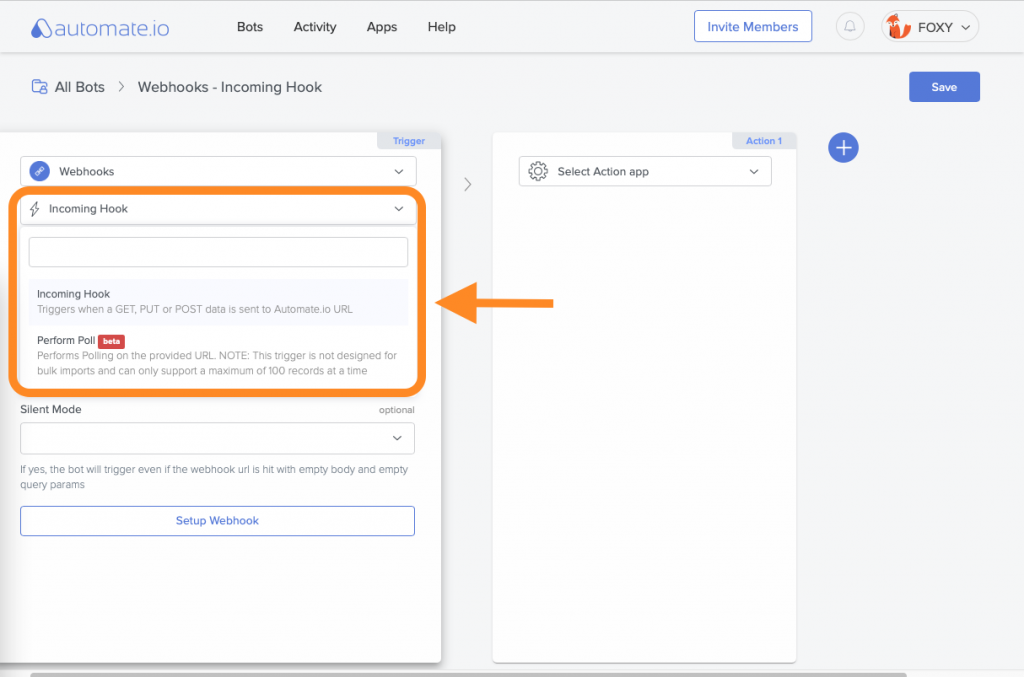Viewport: 1024px width, 677px height.
Task: Click the All Bots folder icon
Action: (x=39, y=87)
